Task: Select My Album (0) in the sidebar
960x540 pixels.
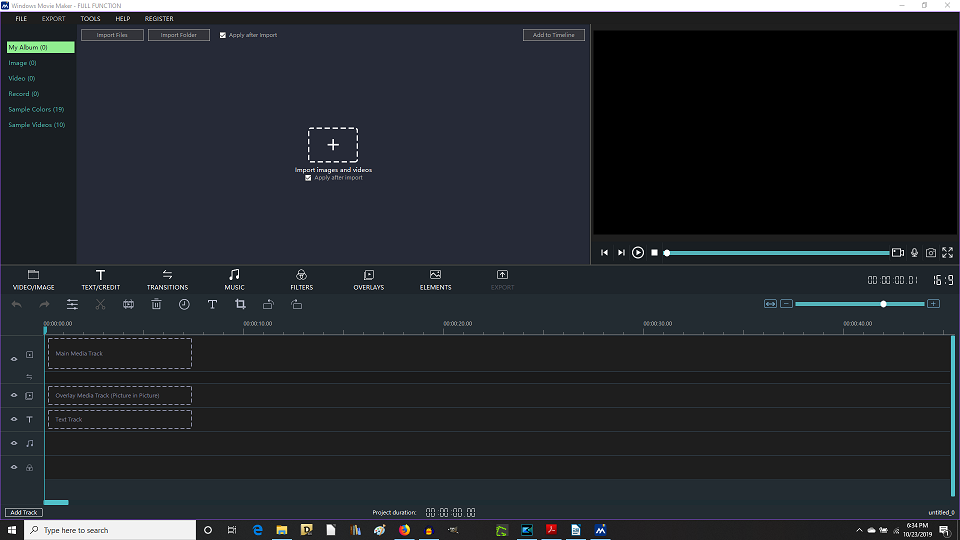Action: pyautogui.click(x=40, y=47)
